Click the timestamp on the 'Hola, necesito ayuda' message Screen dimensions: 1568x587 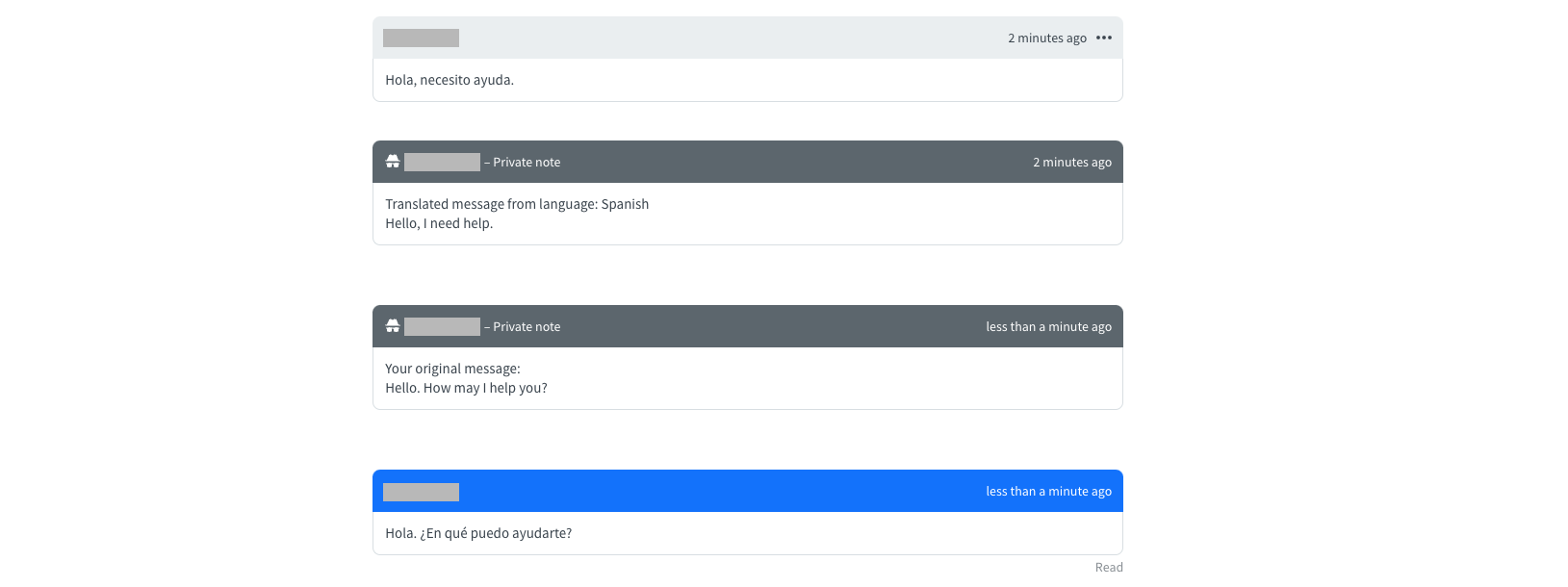click(x=1046, y=38)
